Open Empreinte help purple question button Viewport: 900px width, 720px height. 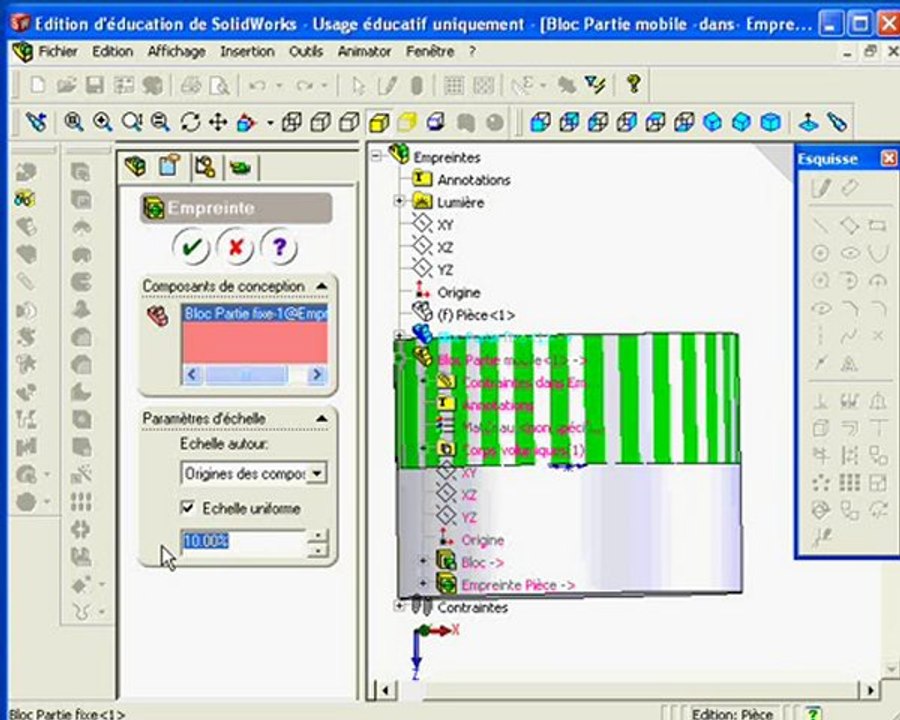[280, 247]
